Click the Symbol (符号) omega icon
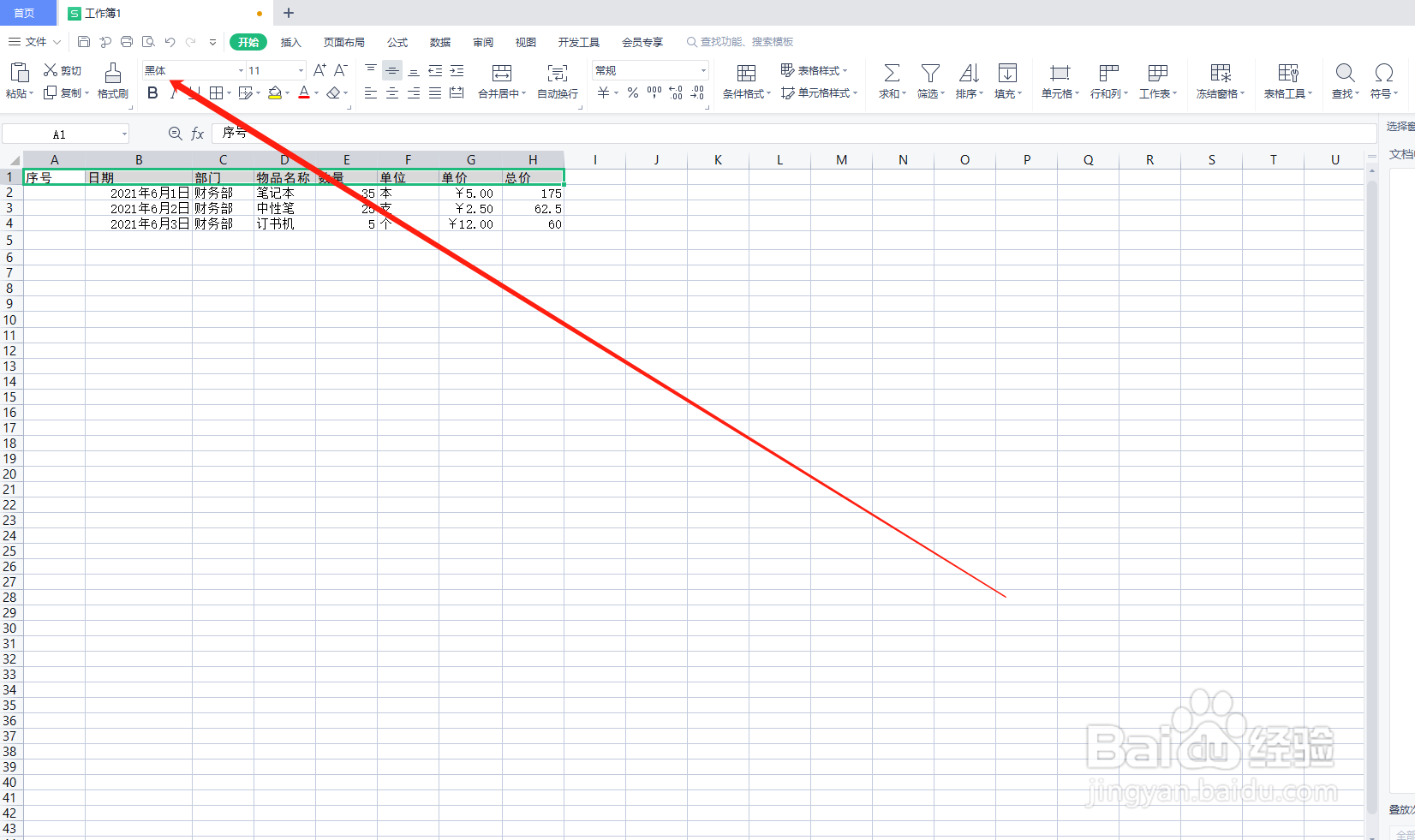1415x840 pixels. 1383,73
